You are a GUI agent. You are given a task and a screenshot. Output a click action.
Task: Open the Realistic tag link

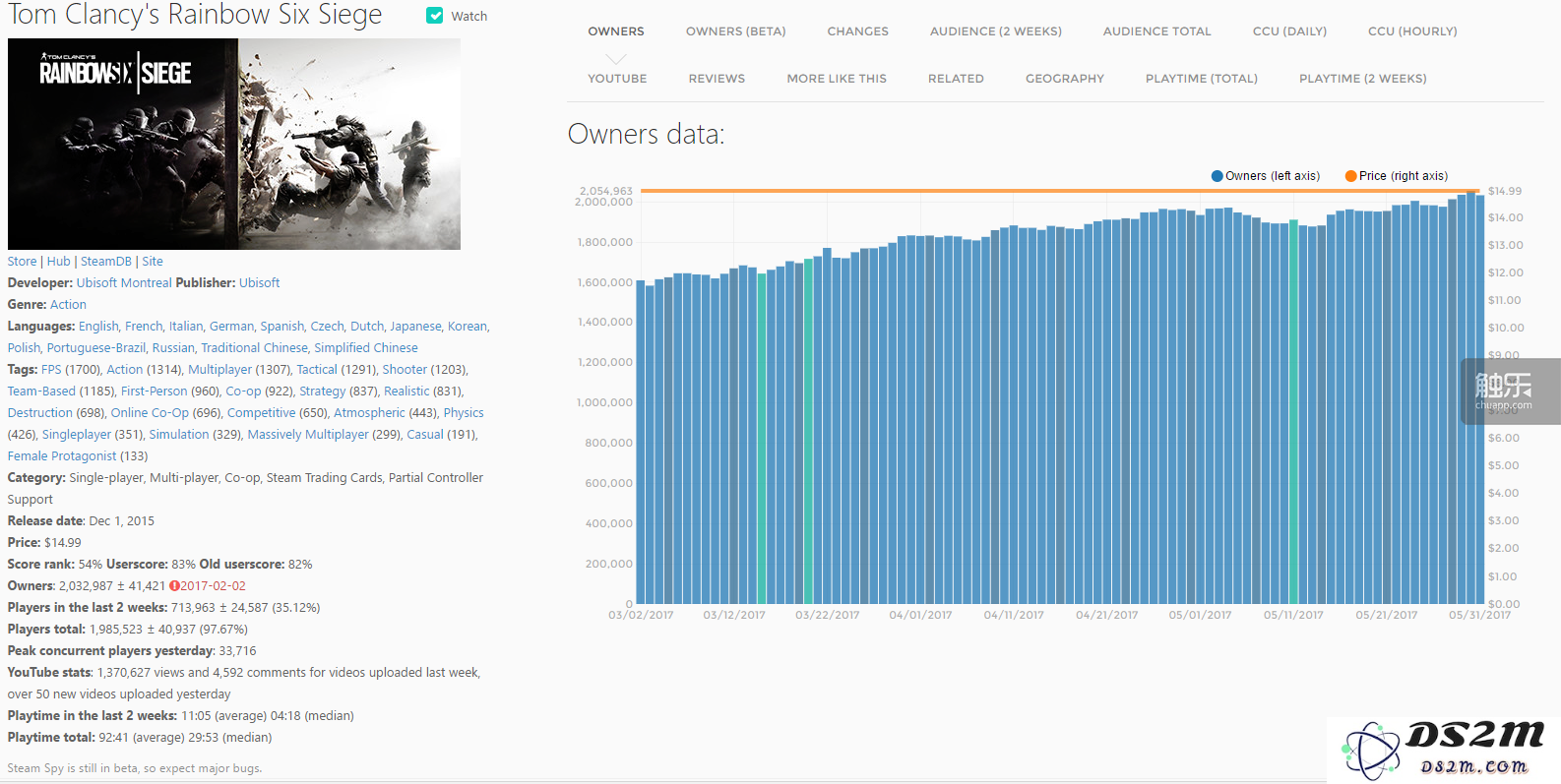click(406, 392)
